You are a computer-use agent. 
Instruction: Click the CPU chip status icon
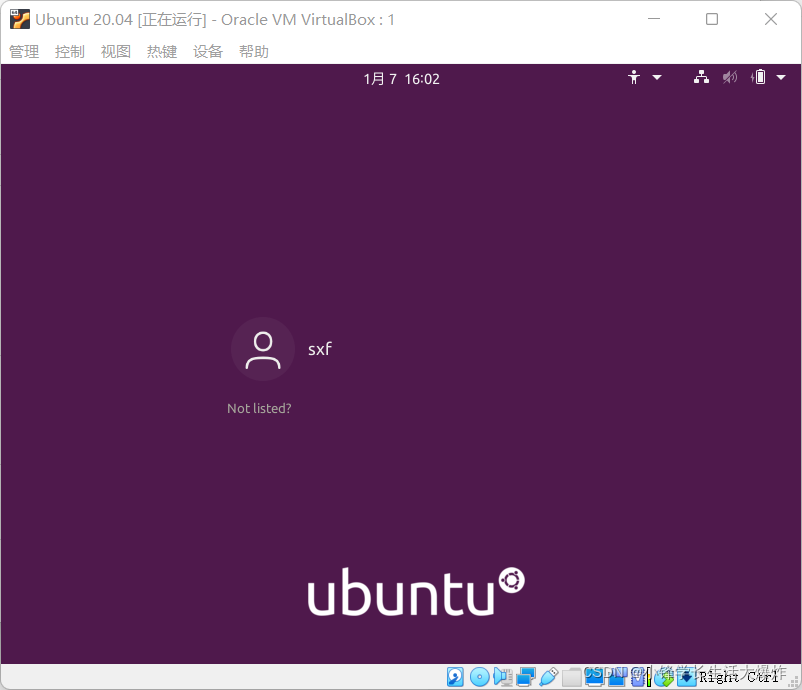tap(638, 677)
